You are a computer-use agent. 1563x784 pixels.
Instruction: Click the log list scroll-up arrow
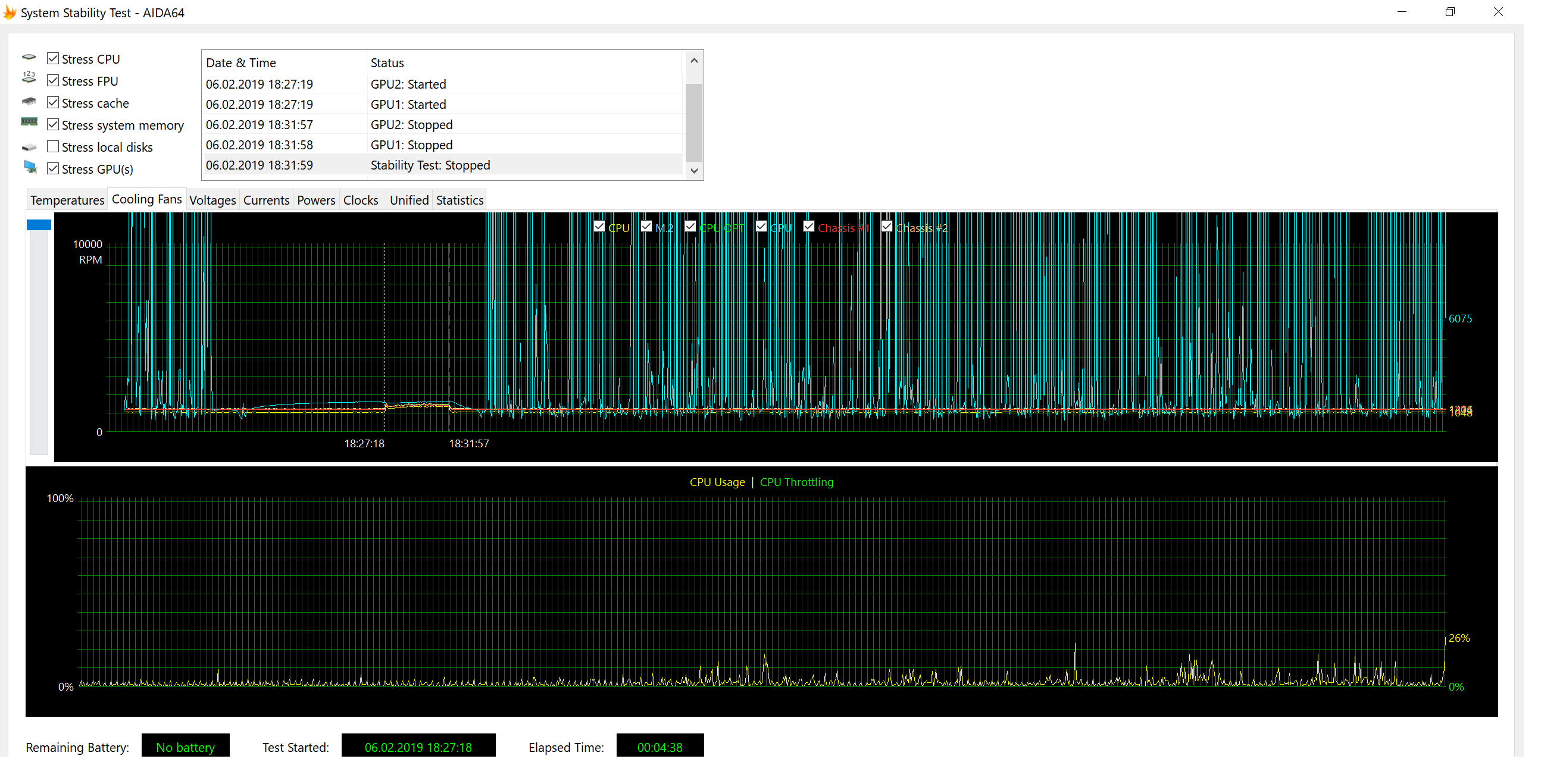[694, 61]
